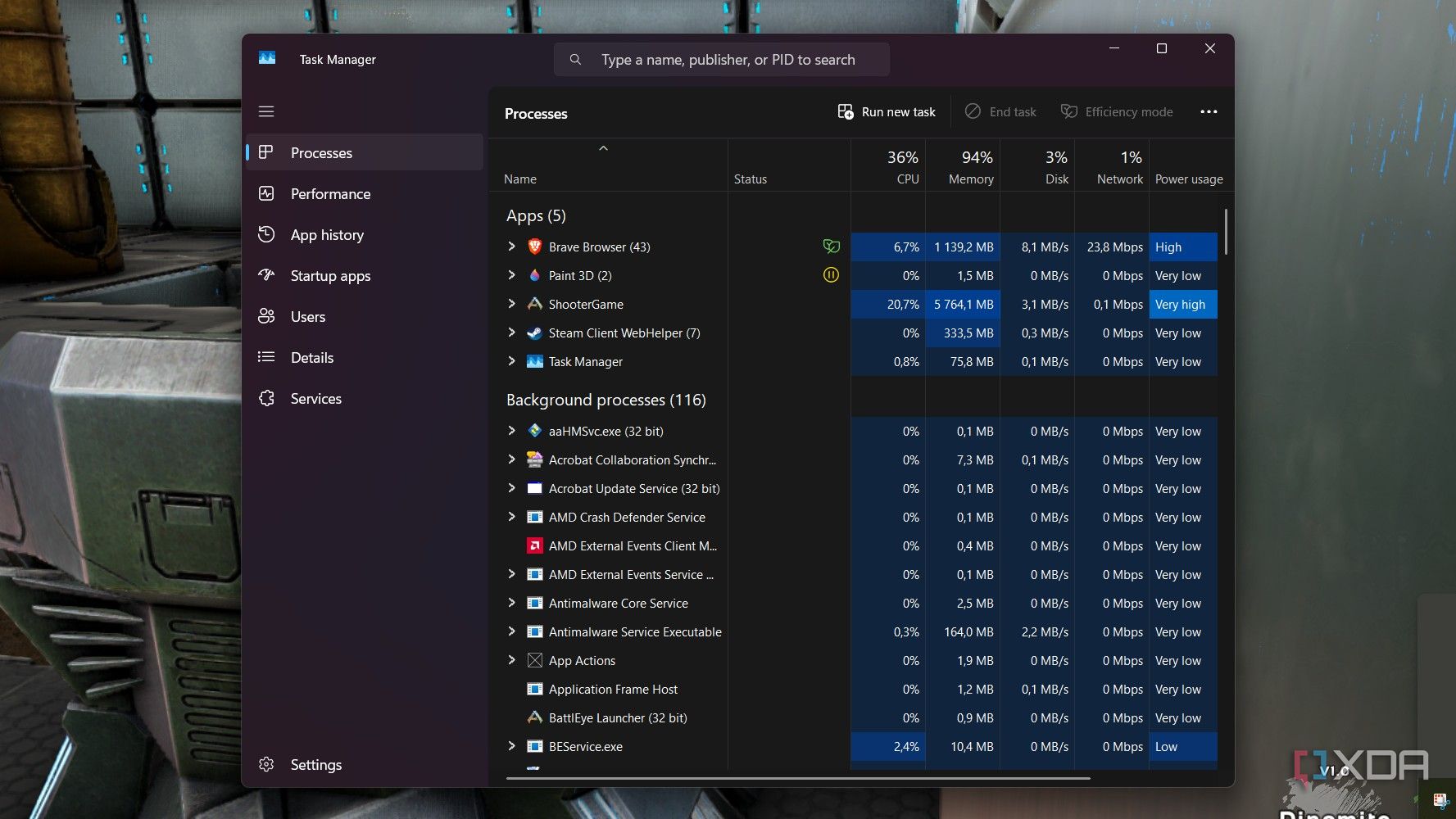This screenshot has height=819, width=1456.
Task: Sort by the Memory column header
Action: point(963,166)
